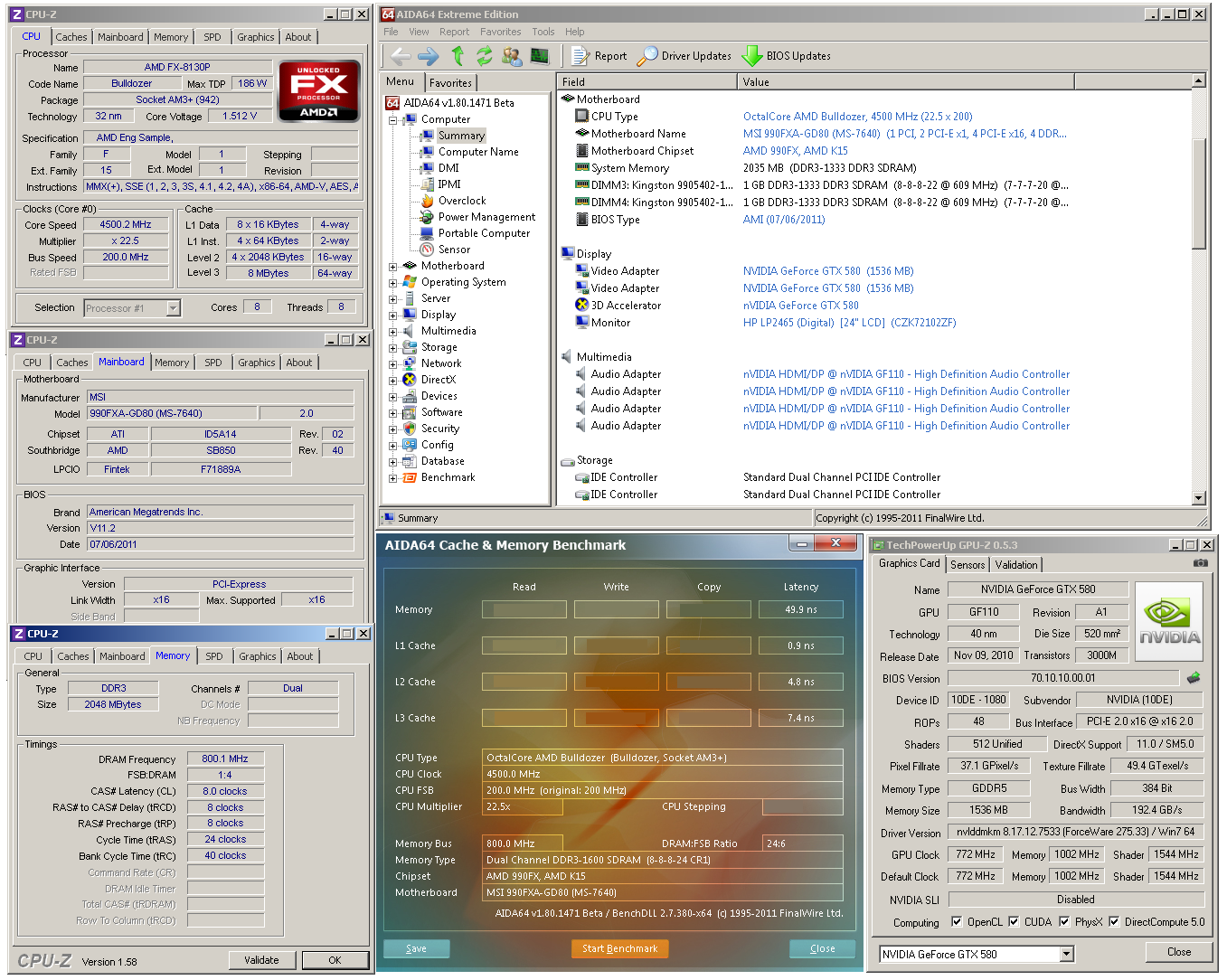Open the AIDA64 Tools menu
The height and width of the screenshot is (980, 1227).
click(543, 32)
